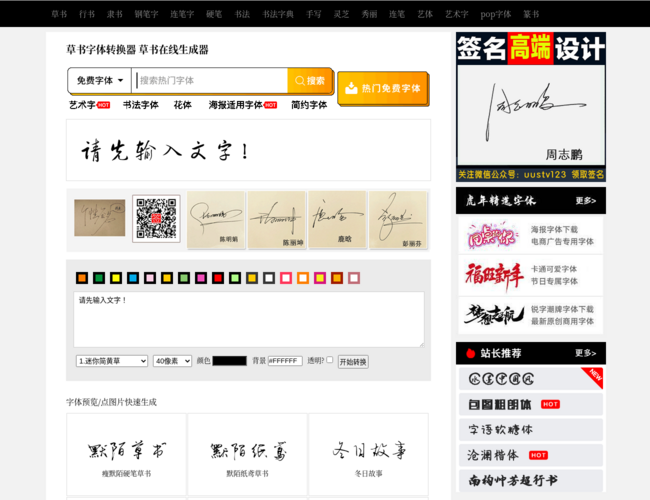Open the black brush 锐字潮牌 logo image
The height and width of the screenshot is (500, 650).
pos(494,315)
